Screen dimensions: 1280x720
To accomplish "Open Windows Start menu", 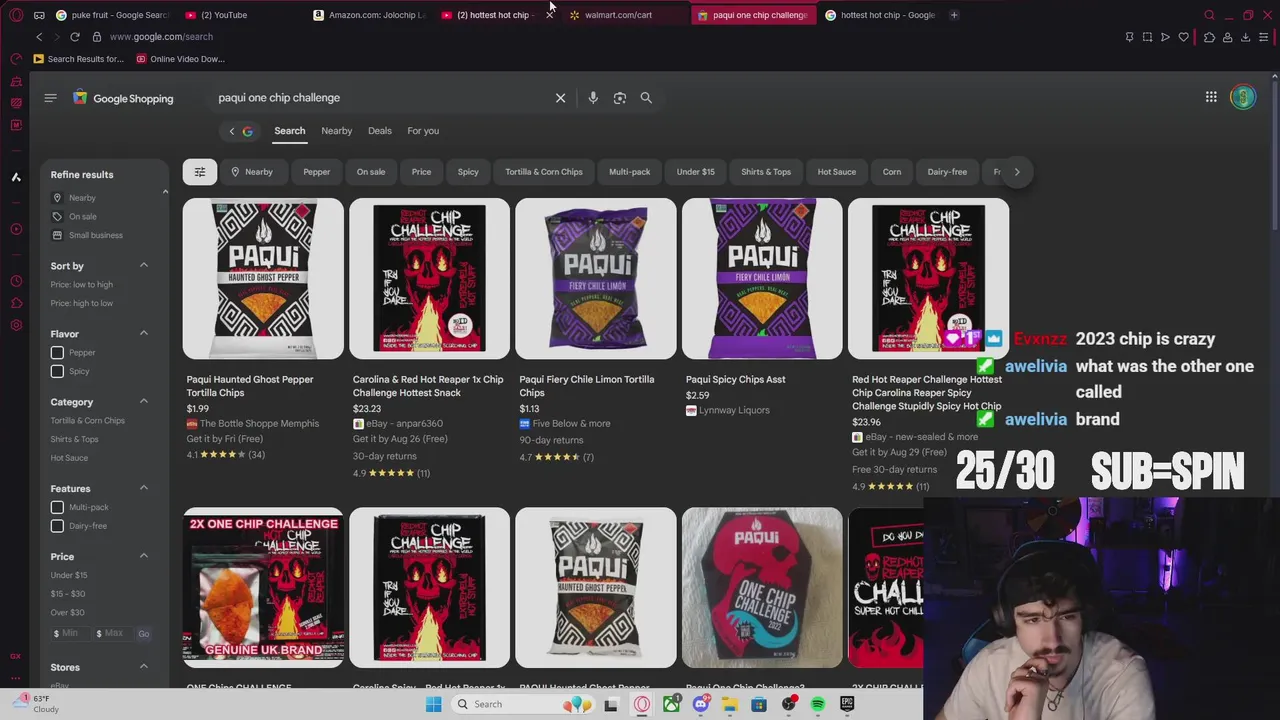I will click(433, 704).
